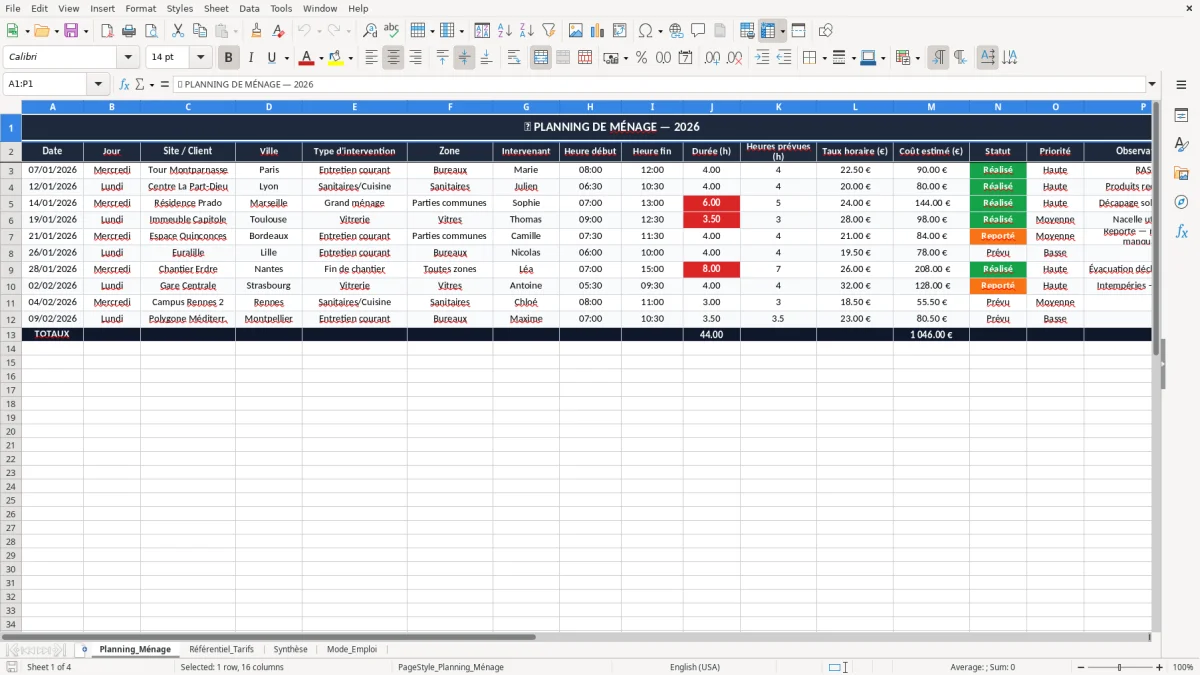1200x675 pixels.
Task: Open the Data menu
Action: 249,8
